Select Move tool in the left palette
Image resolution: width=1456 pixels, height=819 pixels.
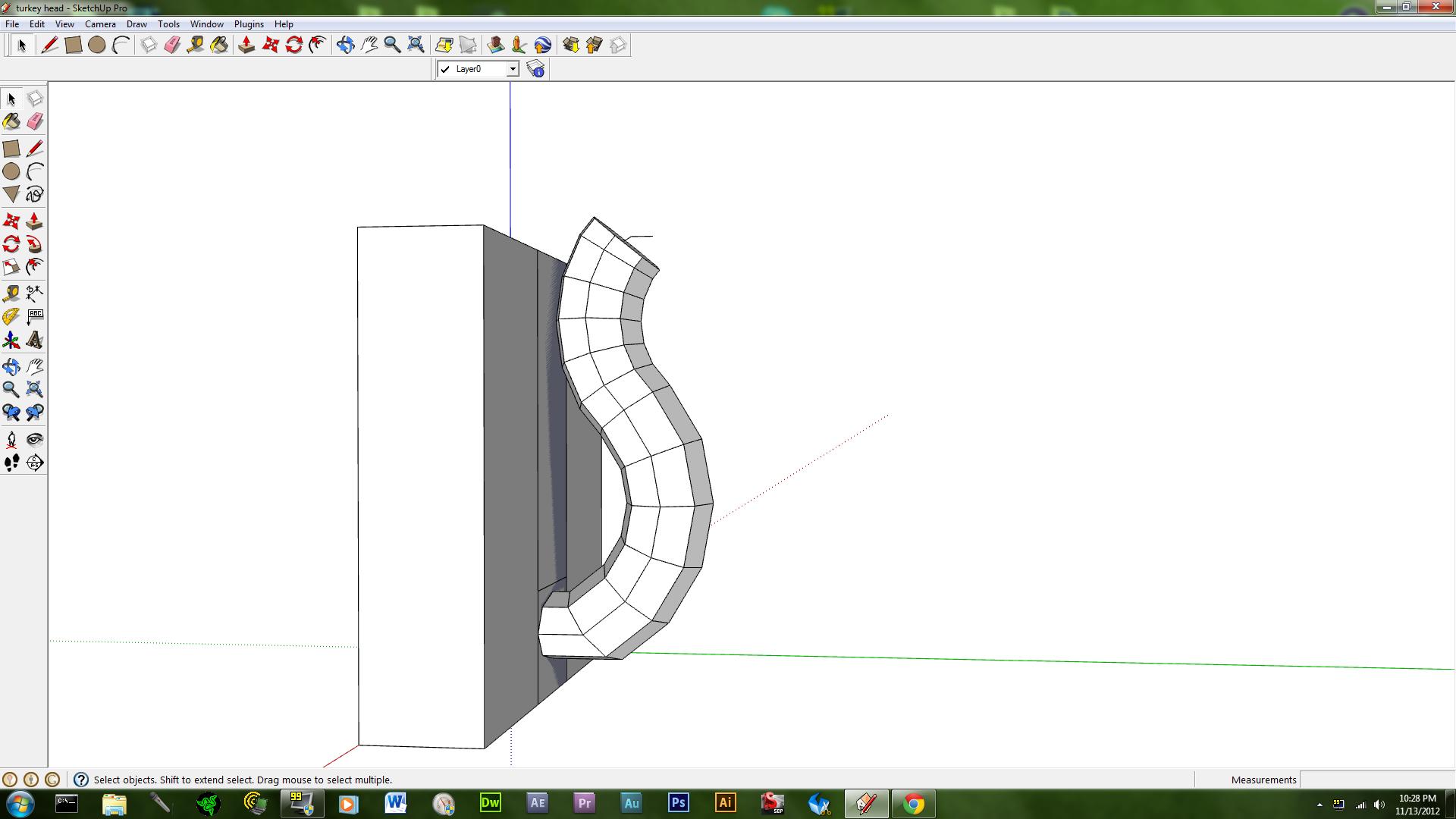coord(11,221)
